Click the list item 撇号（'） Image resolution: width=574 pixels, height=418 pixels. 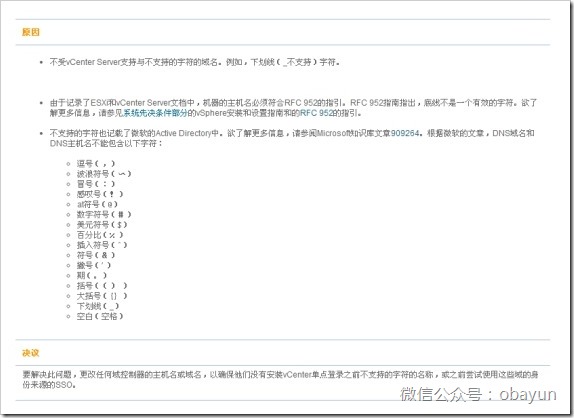coord(94,265)
